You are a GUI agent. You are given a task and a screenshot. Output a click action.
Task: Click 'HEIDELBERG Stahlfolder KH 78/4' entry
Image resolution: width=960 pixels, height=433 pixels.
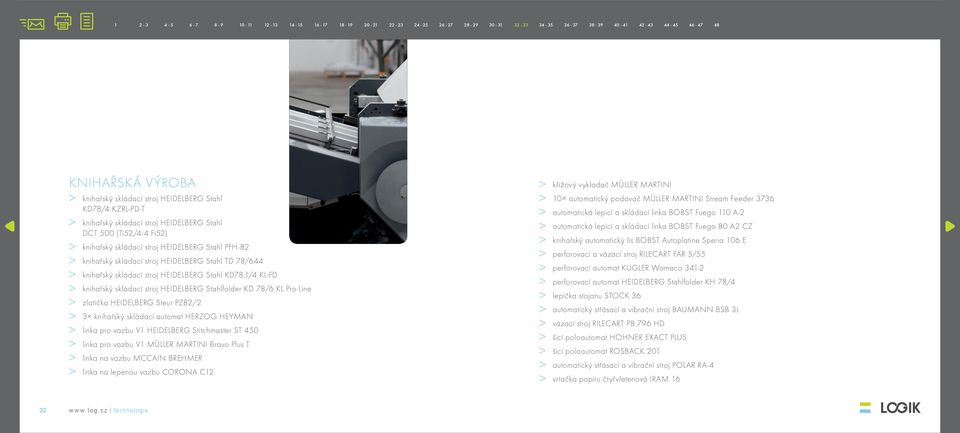[x=643, y=282]
